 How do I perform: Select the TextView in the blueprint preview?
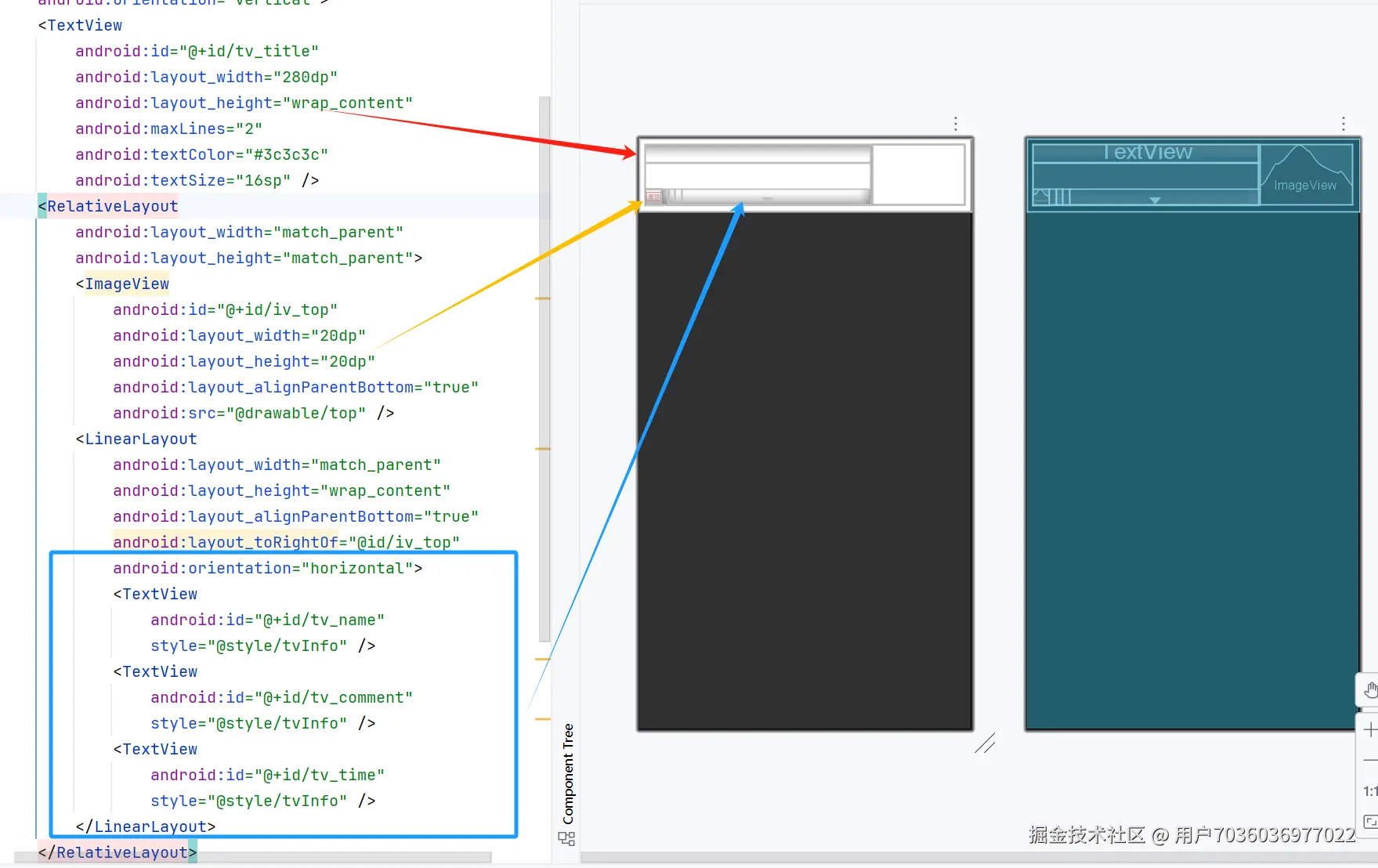[1146, 153]
